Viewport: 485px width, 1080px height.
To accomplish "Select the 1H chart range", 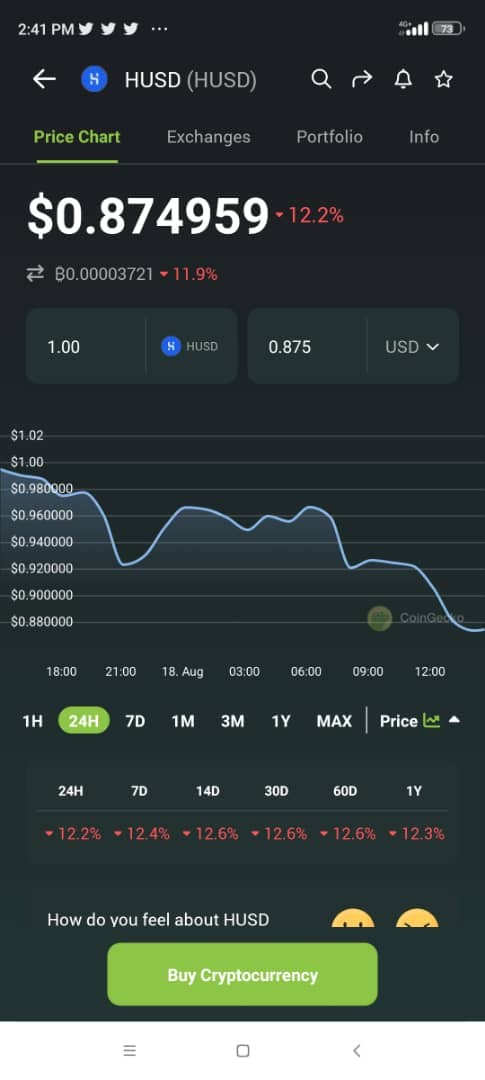I will click(x=32, y=721).
